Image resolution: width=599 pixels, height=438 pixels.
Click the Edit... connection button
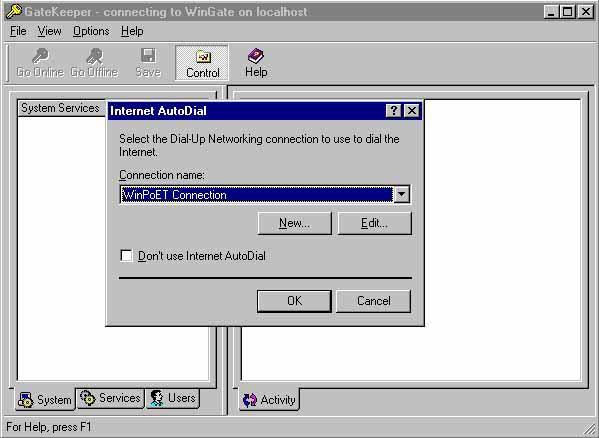(x=375, y=223)
